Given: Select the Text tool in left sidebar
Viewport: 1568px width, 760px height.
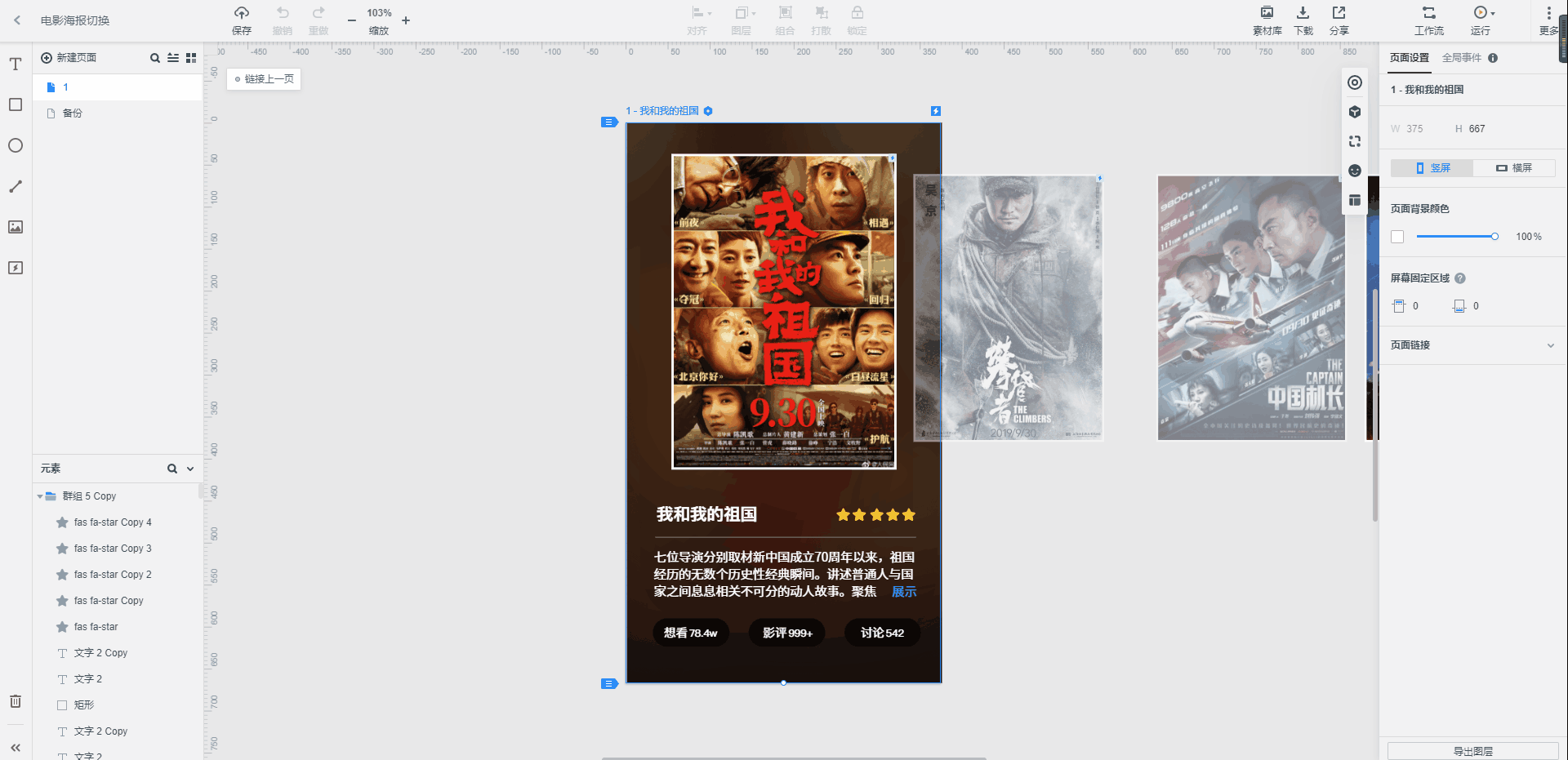Looking at the screenshot, I should tap(16, 64).
